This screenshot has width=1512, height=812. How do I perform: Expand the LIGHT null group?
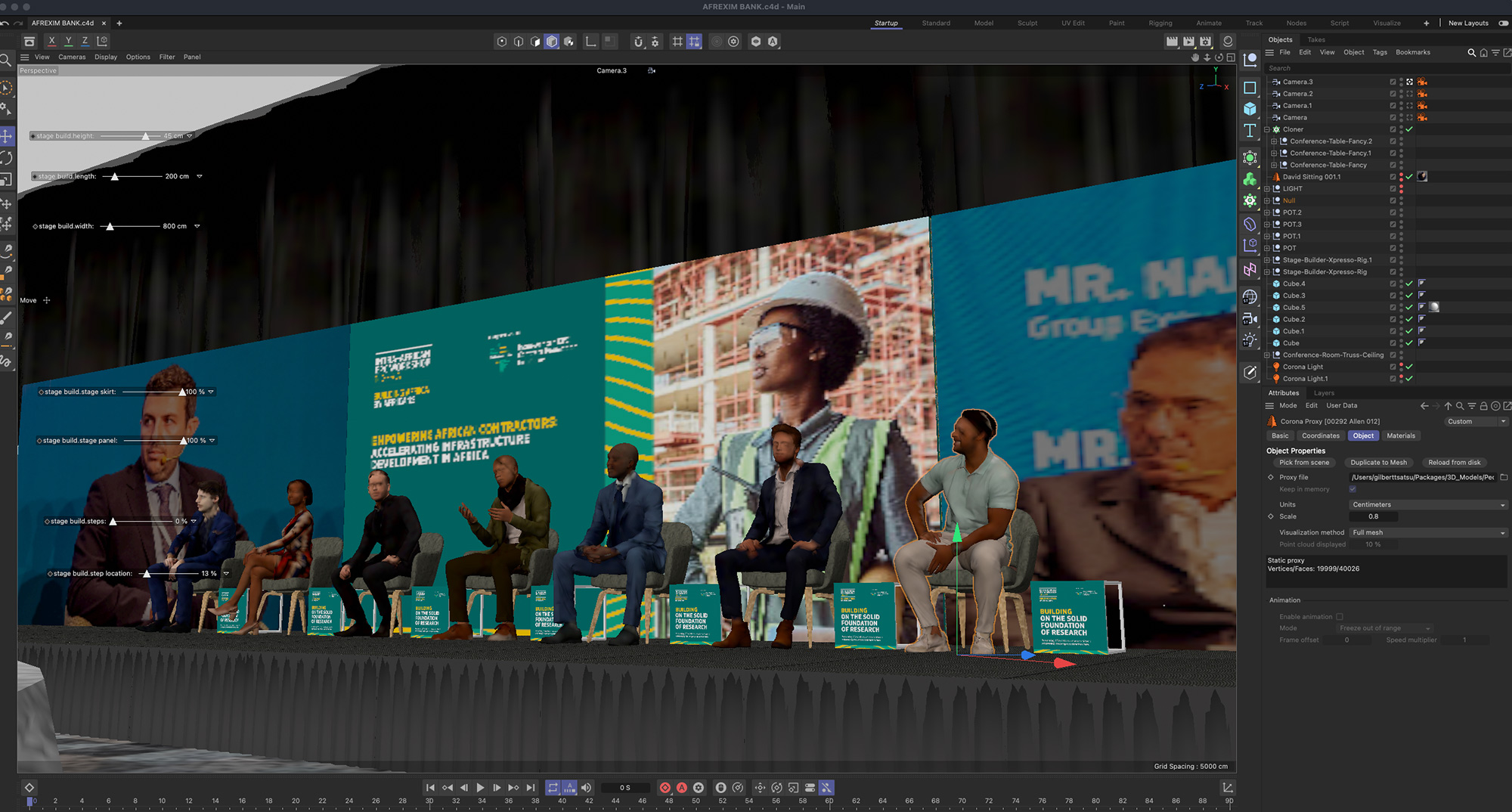click(x=1267, y=189)
